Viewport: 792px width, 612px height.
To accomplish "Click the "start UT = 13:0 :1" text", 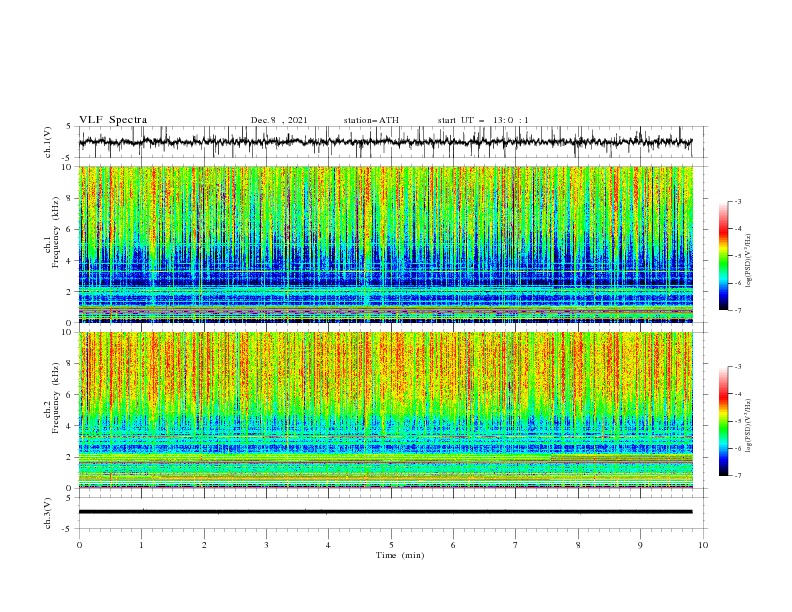I will [483, 120].
